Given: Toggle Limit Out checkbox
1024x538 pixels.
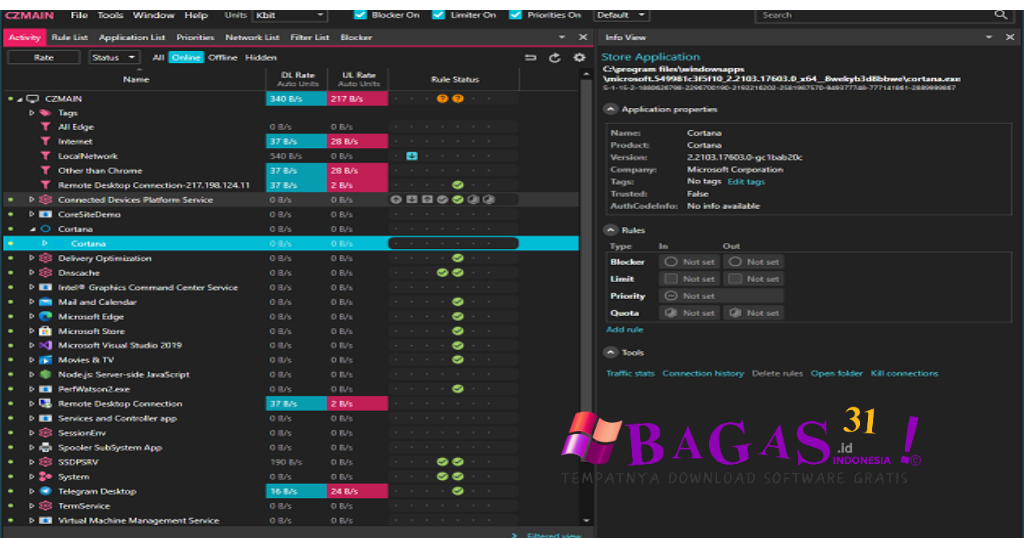Looking at the screenshot, I should click(x=735, y=279).
